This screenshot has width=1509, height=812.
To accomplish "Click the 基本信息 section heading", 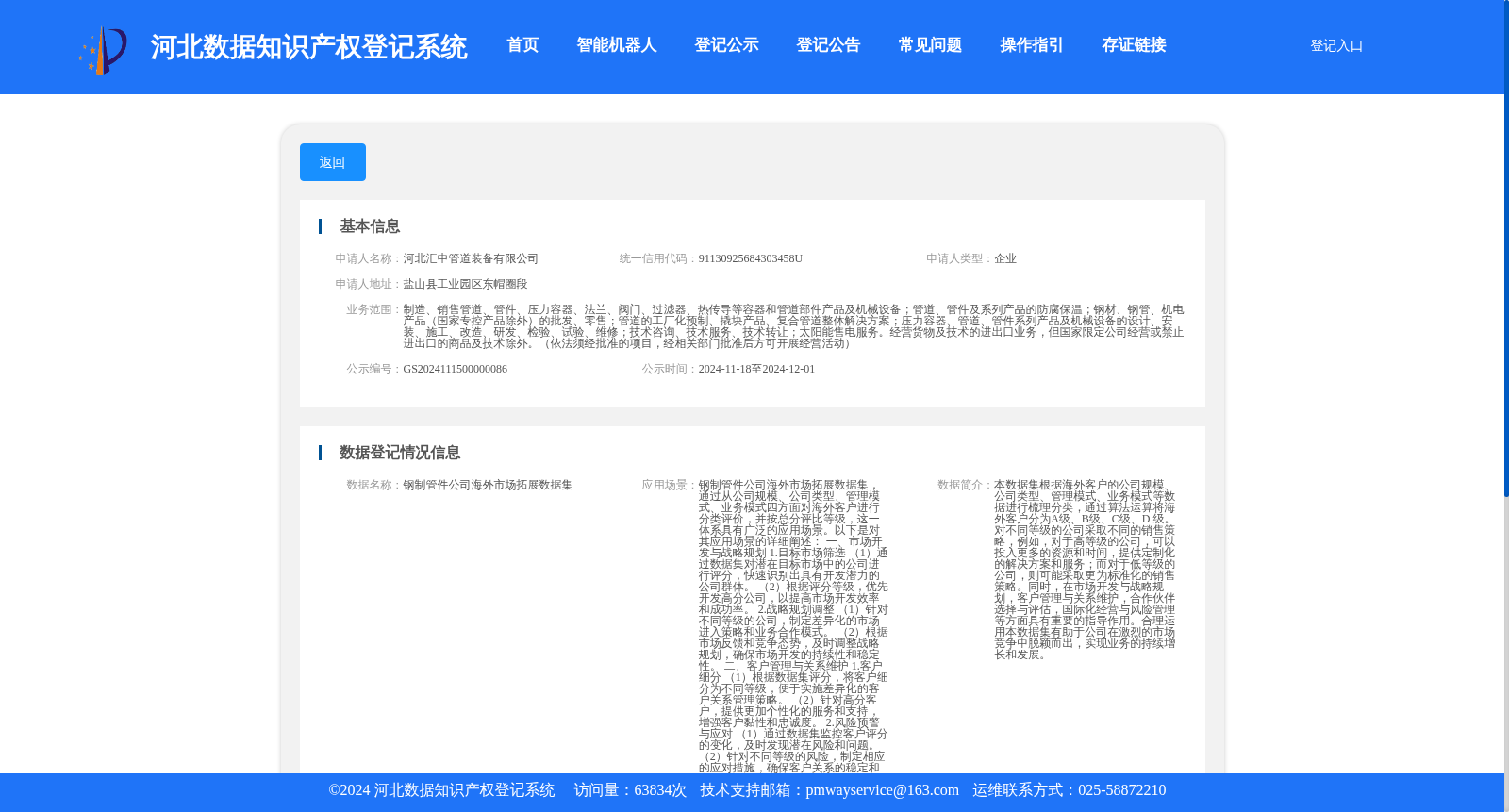I will point(370,226).
